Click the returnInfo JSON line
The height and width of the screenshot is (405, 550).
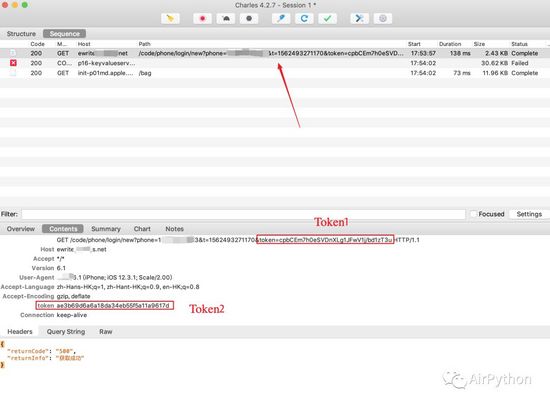click(x=46, y=358)
